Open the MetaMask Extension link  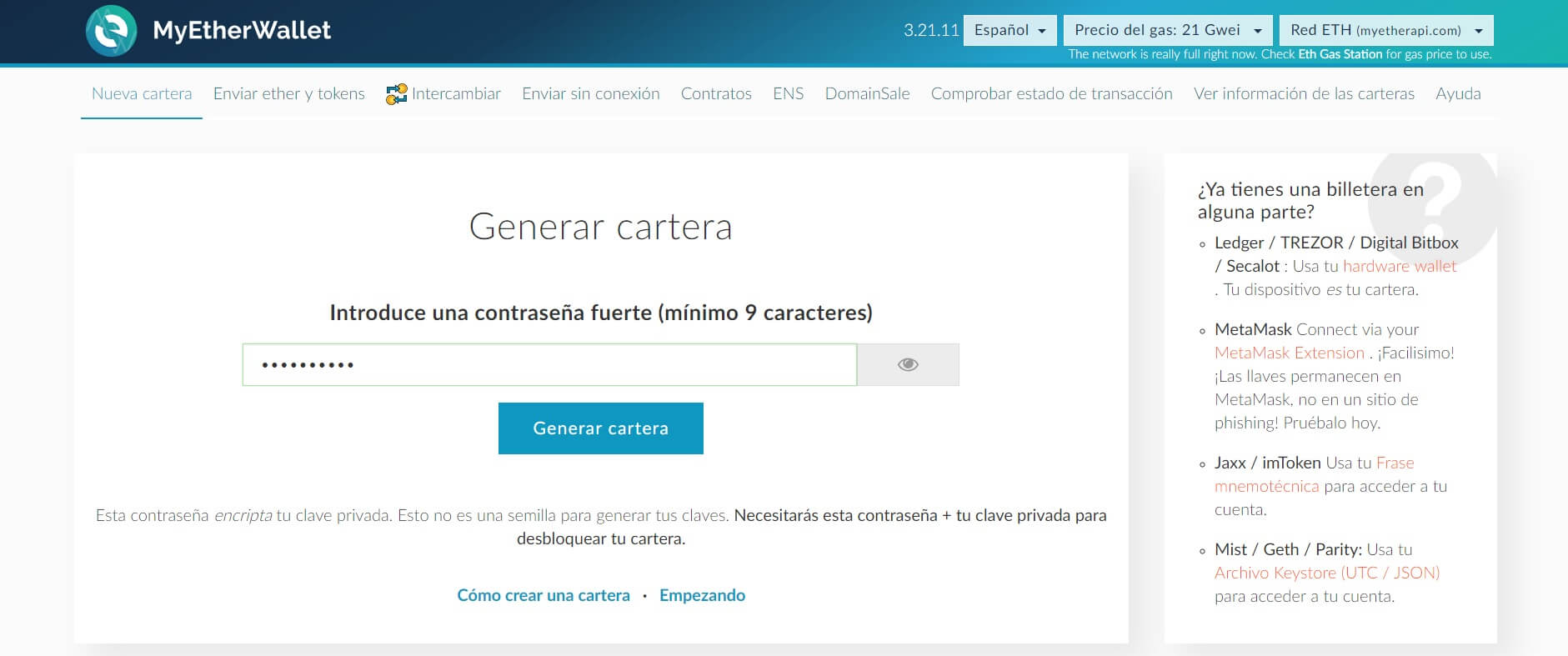[x=1290, y=353]
